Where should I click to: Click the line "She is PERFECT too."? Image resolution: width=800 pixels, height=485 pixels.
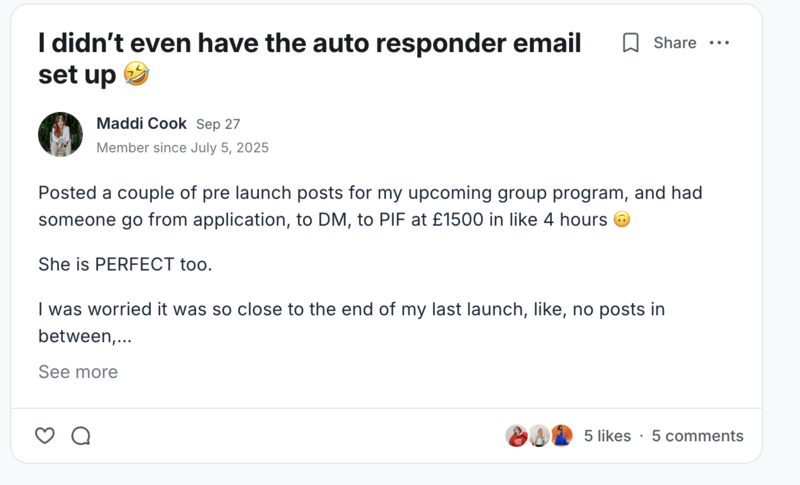[x=126, y=265]
